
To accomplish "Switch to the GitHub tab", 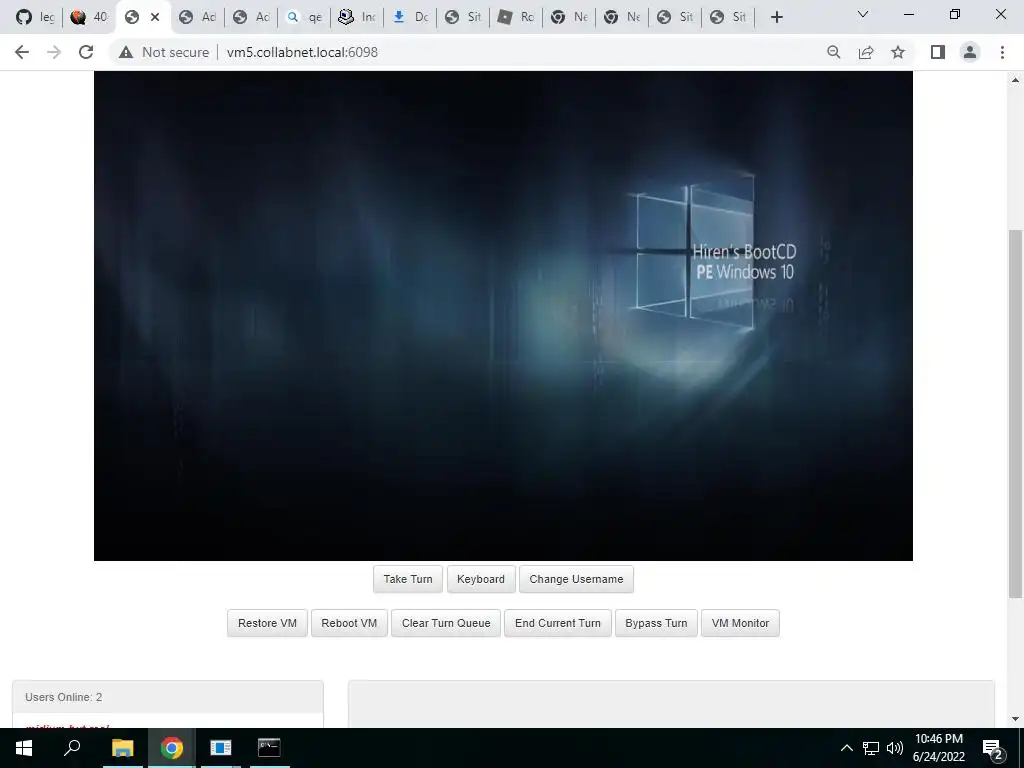I will point(35,17).
